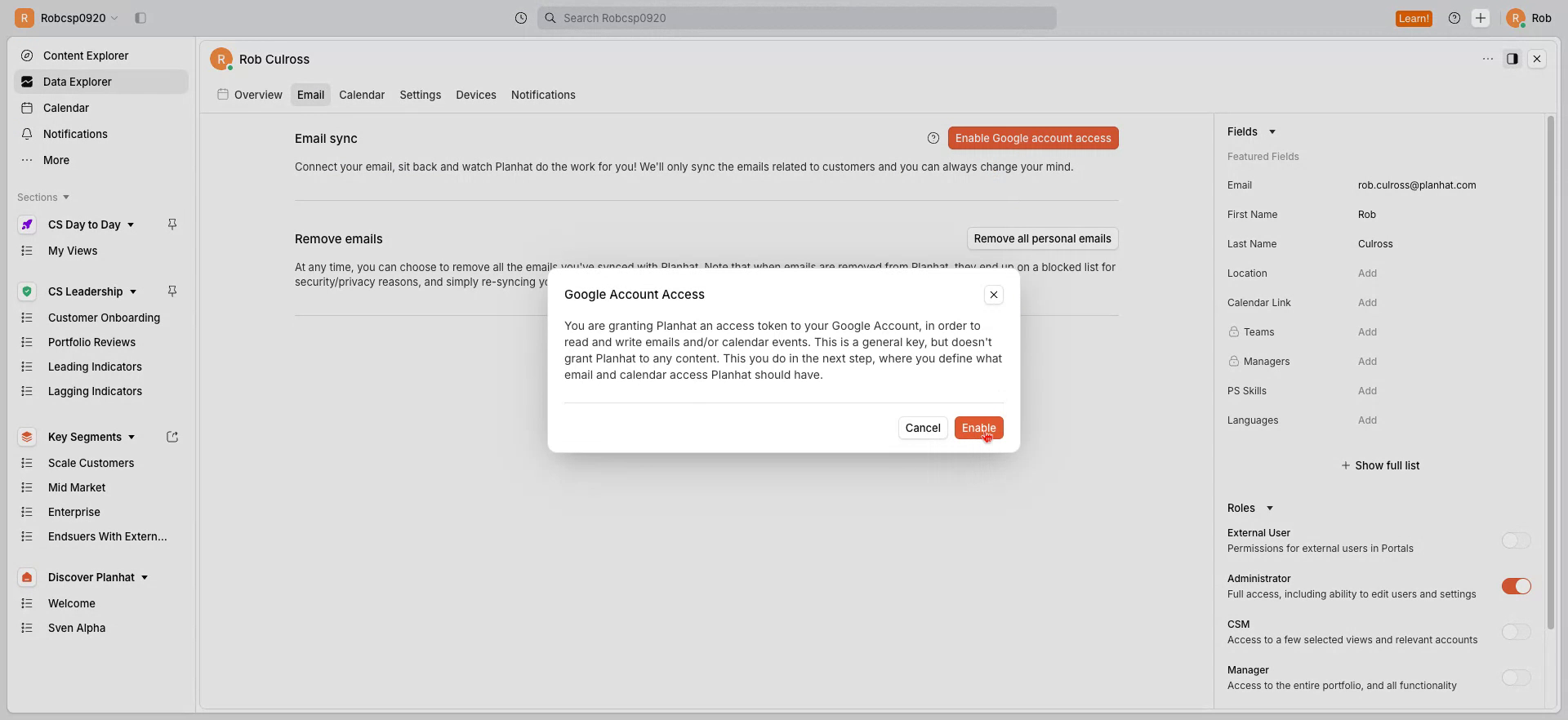This screenshot has height=720, width=1568.
Task: Click the CS Leadership shield icon
Action: point(27,291)
